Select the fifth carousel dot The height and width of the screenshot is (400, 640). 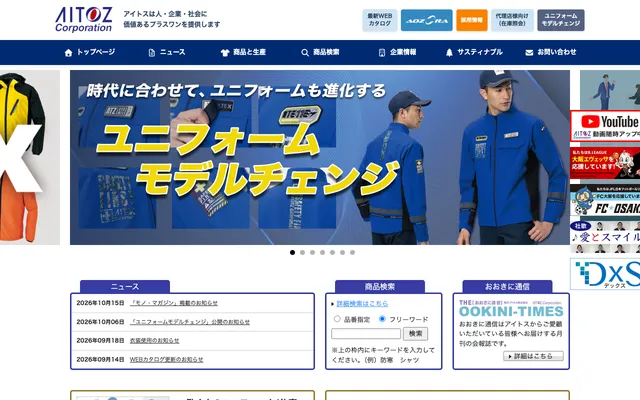click(332, 253)
